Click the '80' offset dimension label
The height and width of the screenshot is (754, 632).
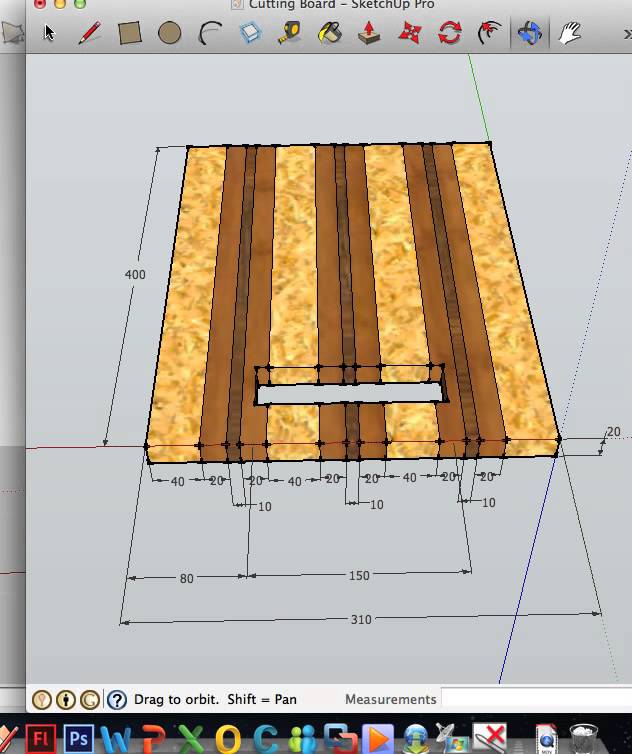click(187, 578)
